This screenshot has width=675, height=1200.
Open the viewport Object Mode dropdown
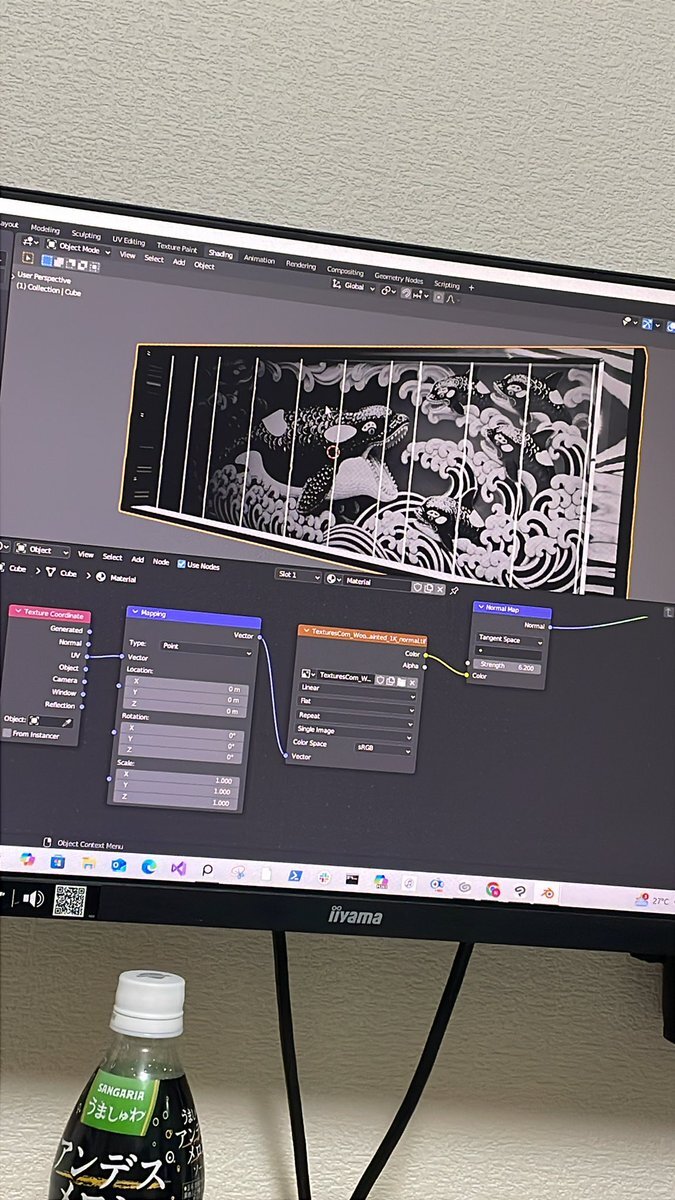point(78,248)
